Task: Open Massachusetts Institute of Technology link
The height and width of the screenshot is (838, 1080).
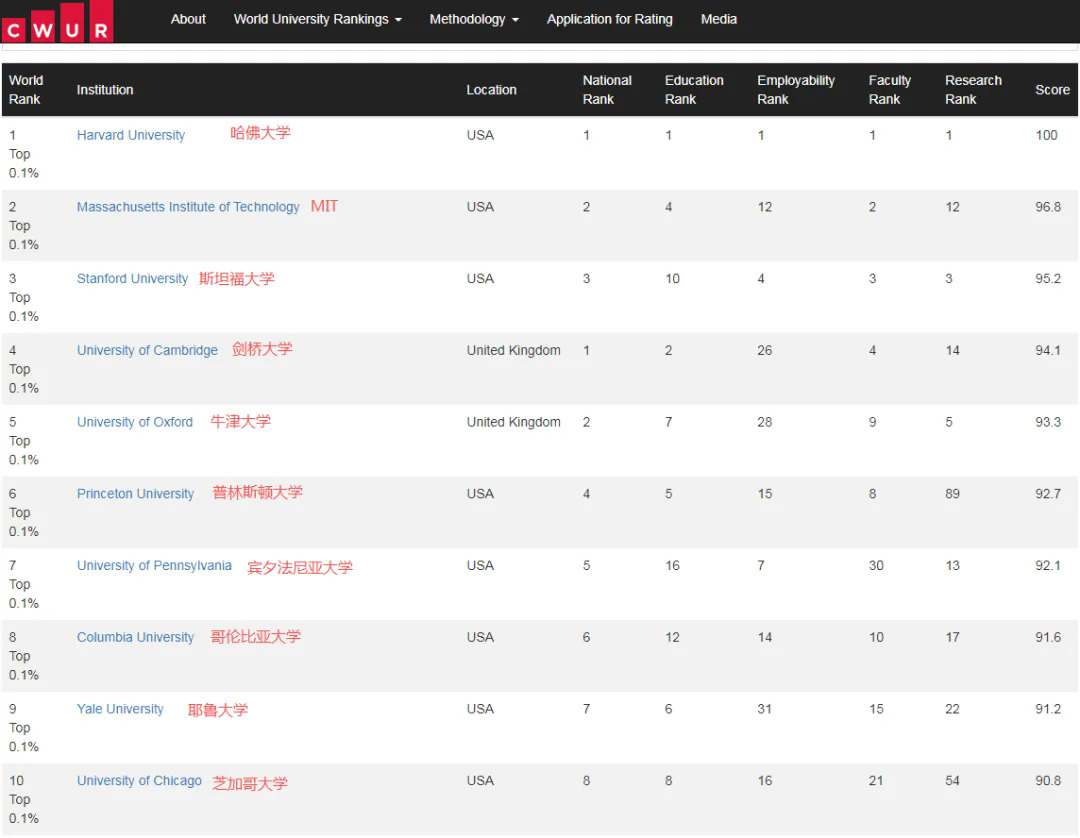Action: pyautogui.click(x=188, y=207)
